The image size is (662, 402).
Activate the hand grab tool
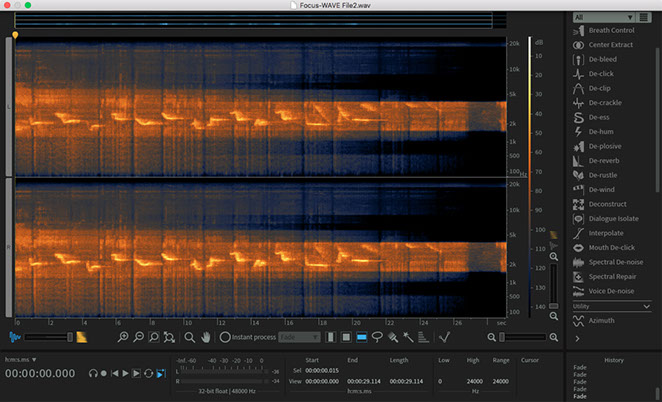[x=207, y=337]
